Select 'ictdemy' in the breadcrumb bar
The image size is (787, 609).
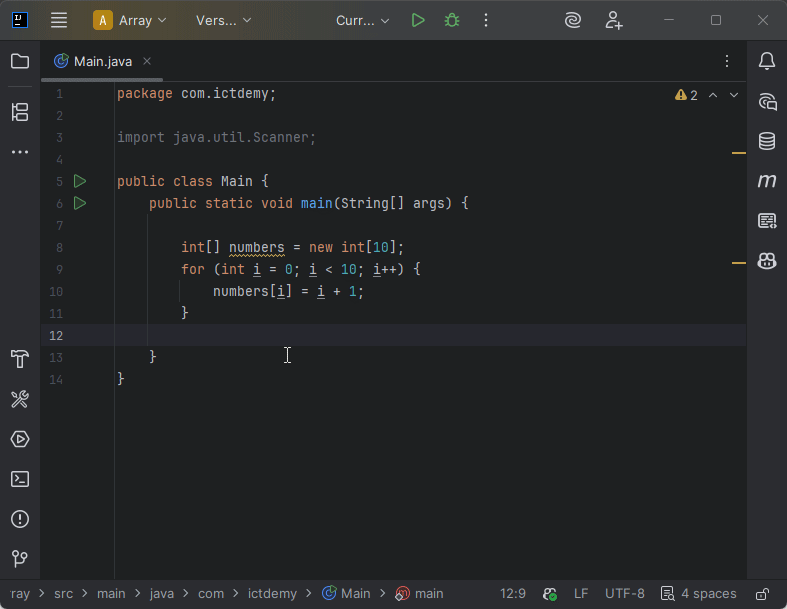[272, 593]
